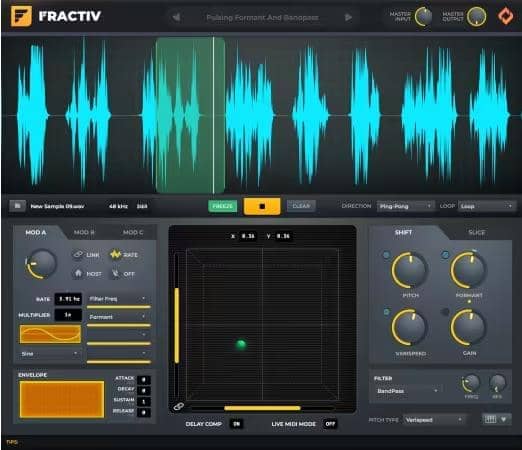Toggle Delay Comp ON switch

[x=237, y=424]
